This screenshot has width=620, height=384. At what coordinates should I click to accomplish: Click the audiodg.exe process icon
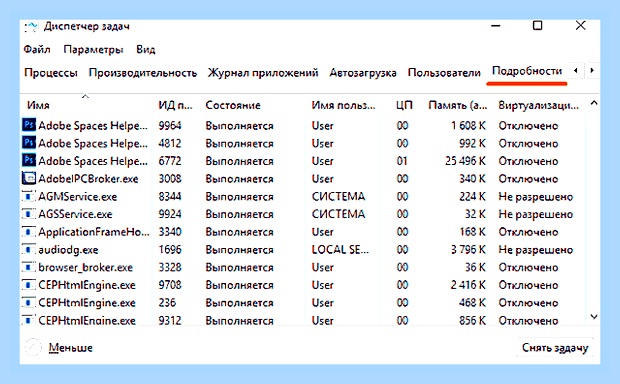[x=28, y=250]
